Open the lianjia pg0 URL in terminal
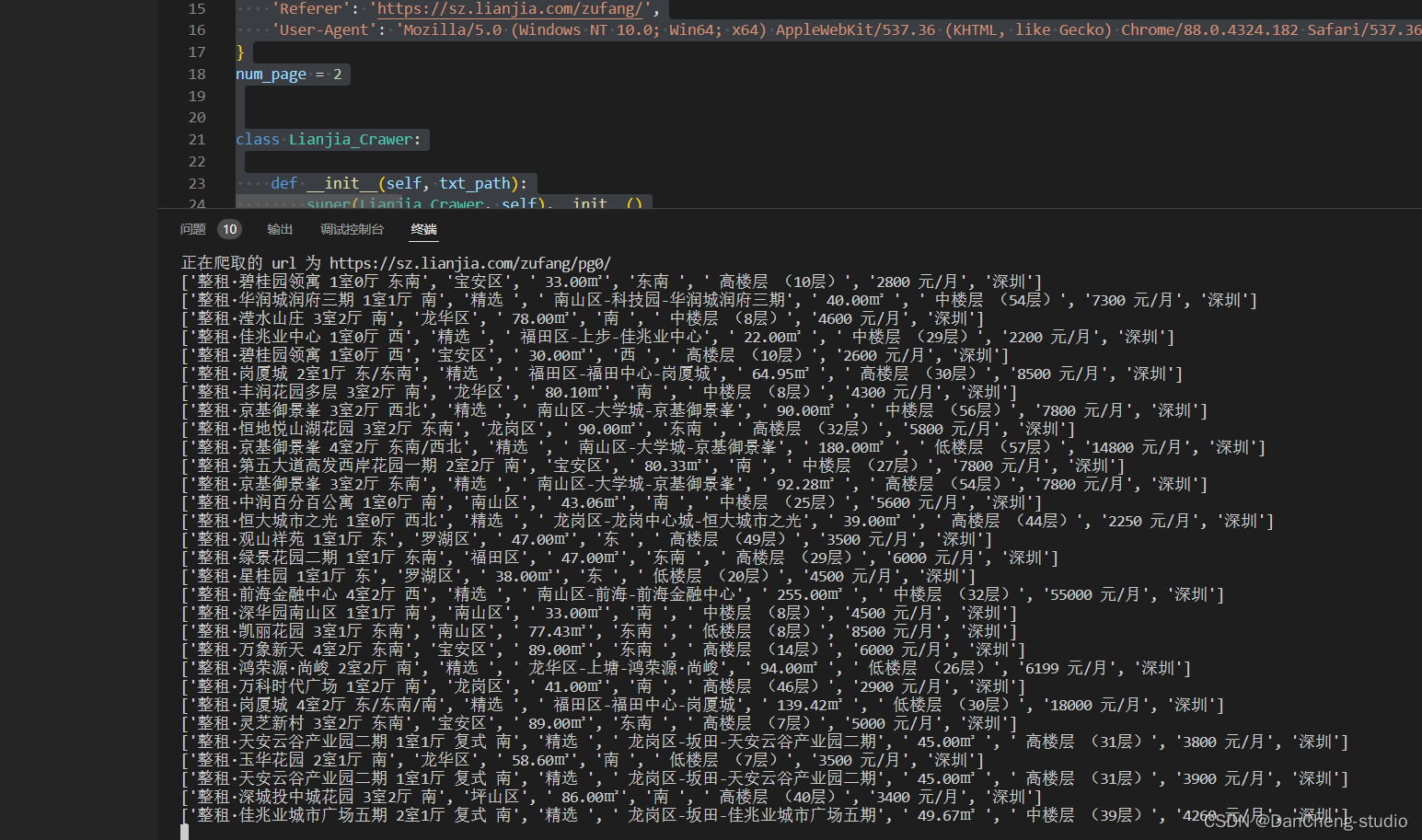The height and width of the screenshot is (840, 1422). point(469,263)
